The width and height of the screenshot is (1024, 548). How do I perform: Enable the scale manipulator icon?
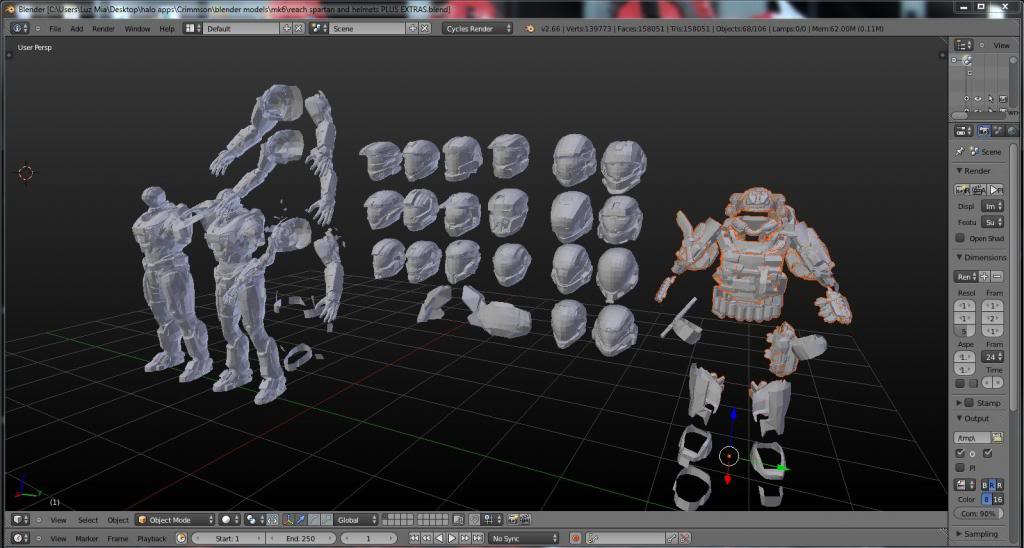pyautogui.click(x=327, y=520)
